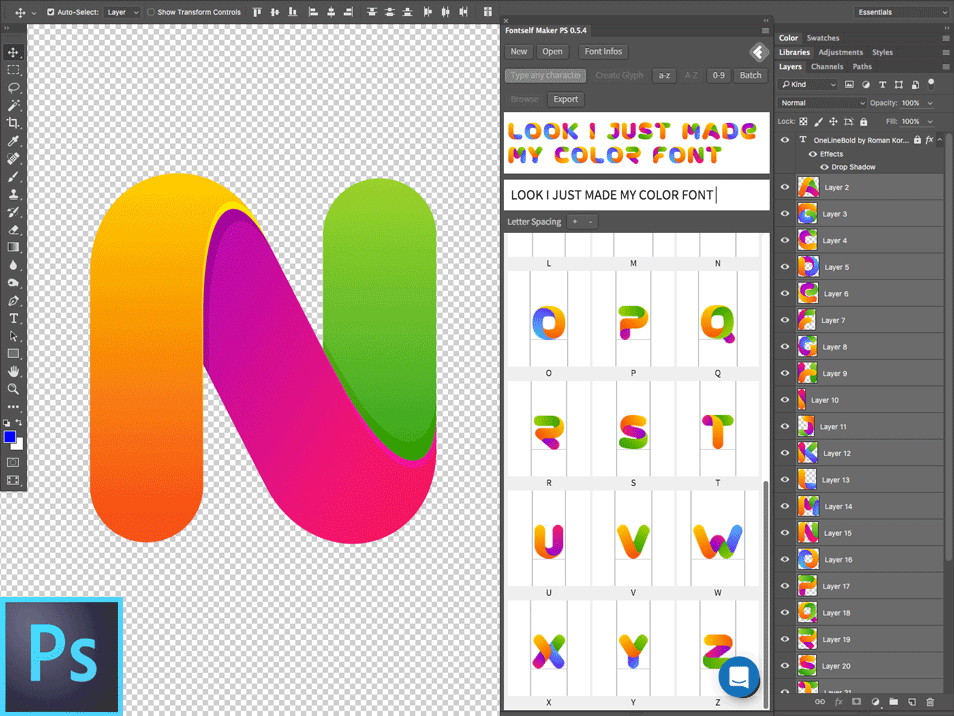Image resolution: width=954 pixels, height=716 pixels.
Task: Switch to the Swatches tab
Action: click(x=823, y=37)
